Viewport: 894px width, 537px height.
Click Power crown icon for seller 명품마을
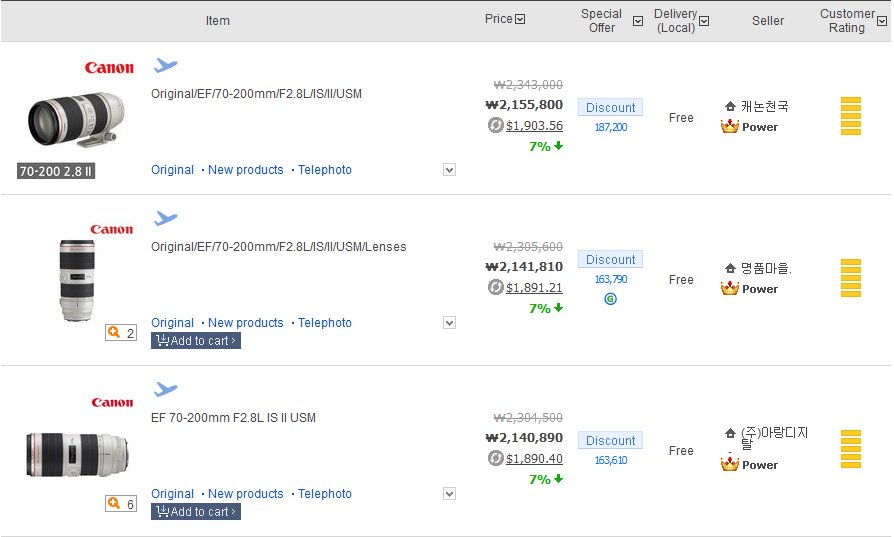coord(730,289)
